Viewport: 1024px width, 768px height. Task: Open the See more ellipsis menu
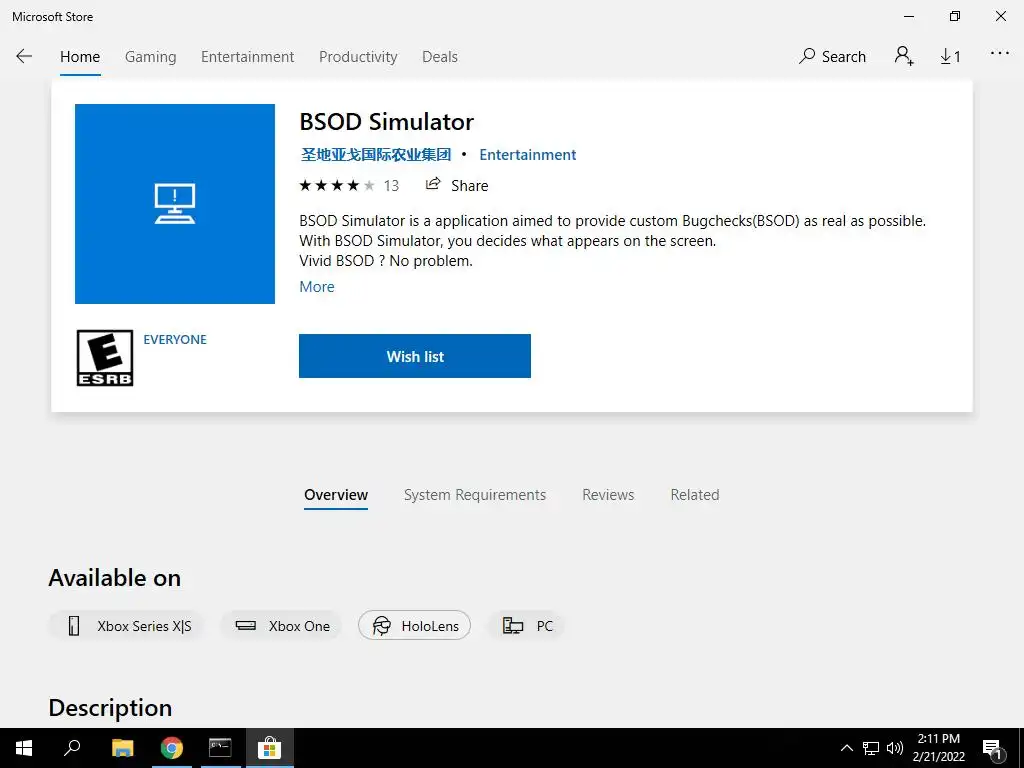pyautogui.click(x=999, y=54)
